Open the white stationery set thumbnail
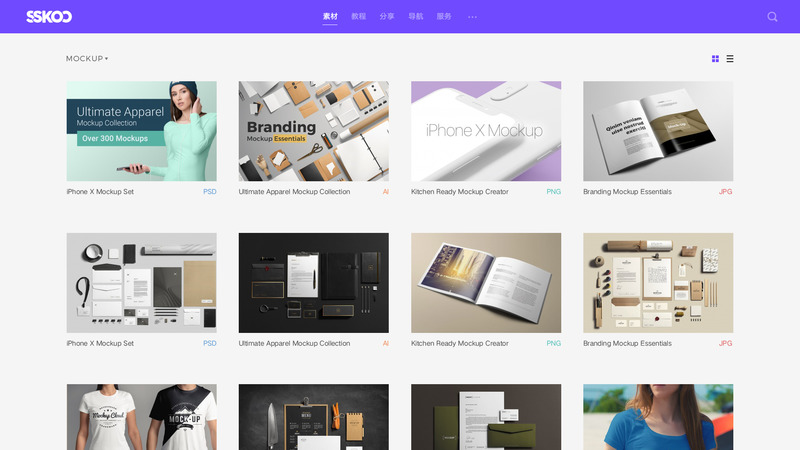The height and width of the screenshot is (450, 800). coord(141,283)
